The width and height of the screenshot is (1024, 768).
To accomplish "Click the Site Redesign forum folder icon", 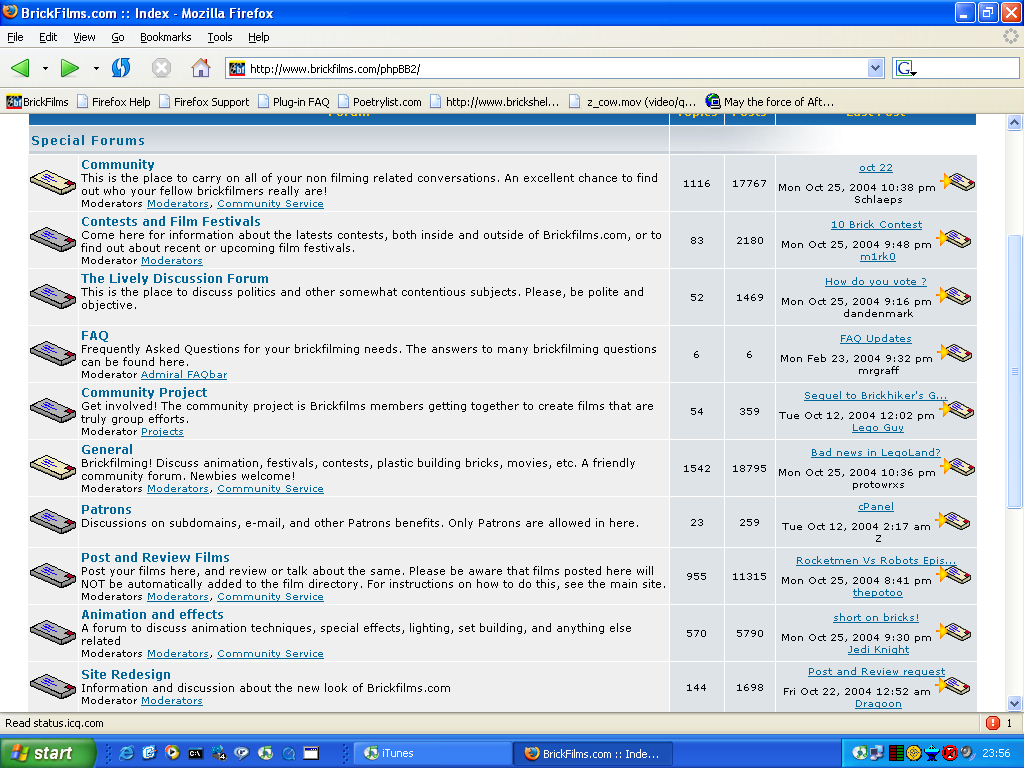I will [53, 686].
